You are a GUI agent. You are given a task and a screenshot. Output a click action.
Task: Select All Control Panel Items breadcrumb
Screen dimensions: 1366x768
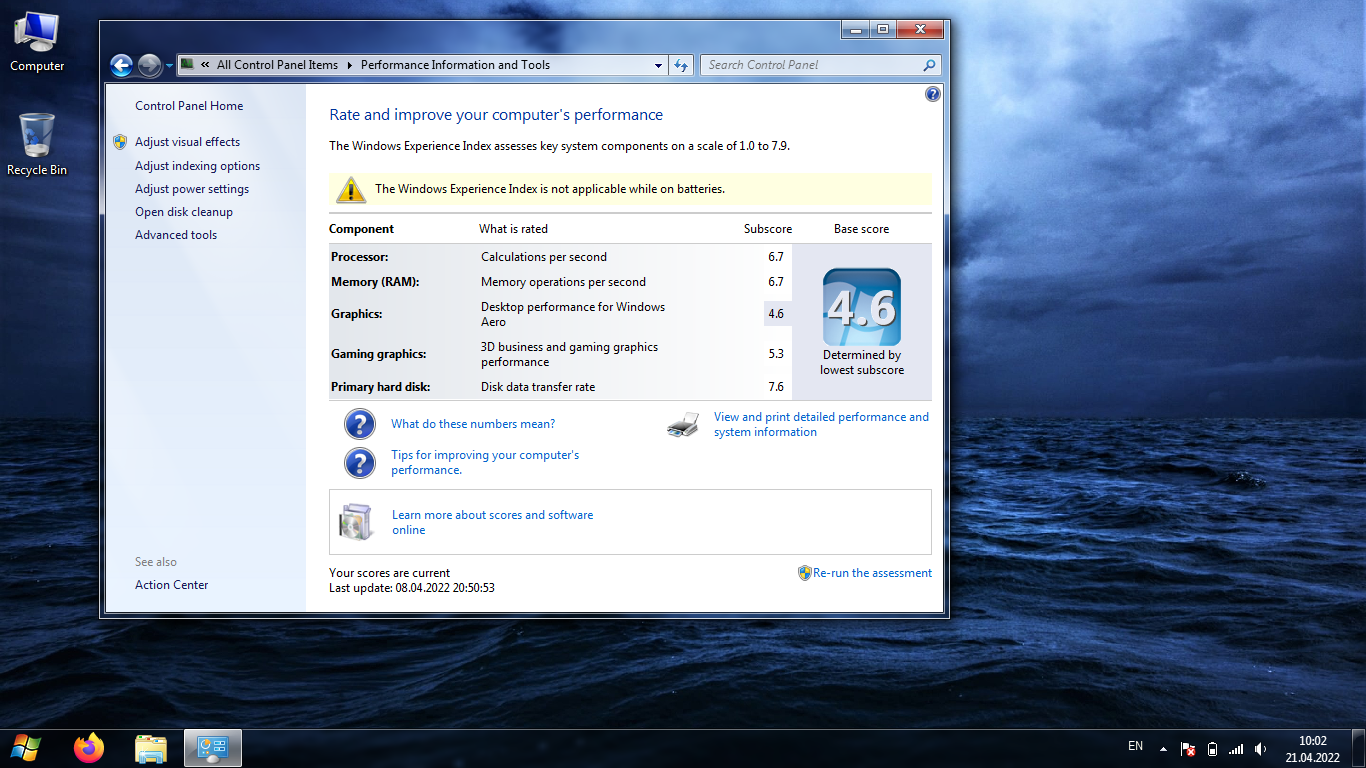[x=277, y=65]
